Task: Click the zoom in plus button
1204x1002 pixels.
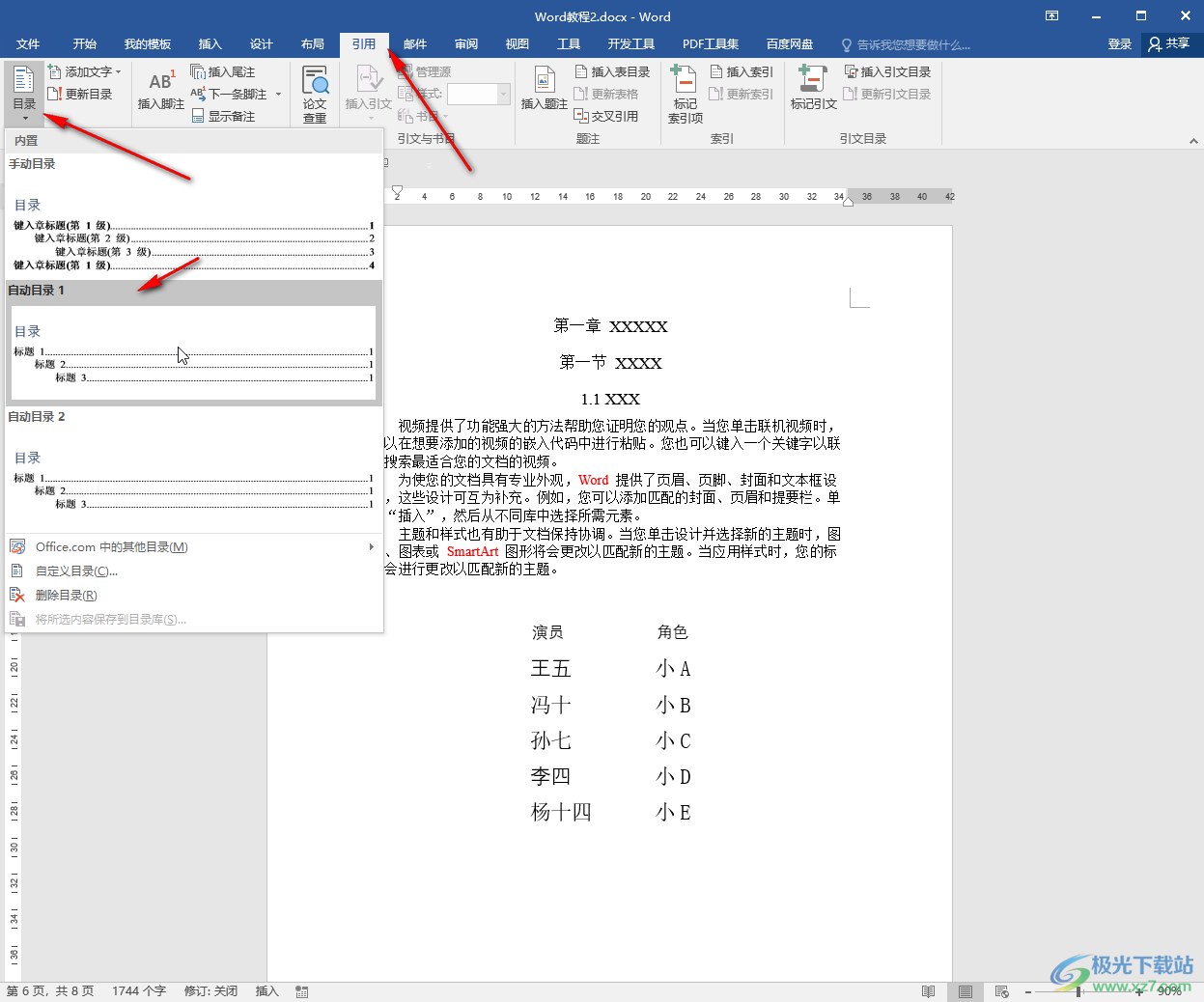Action: 1139,991
